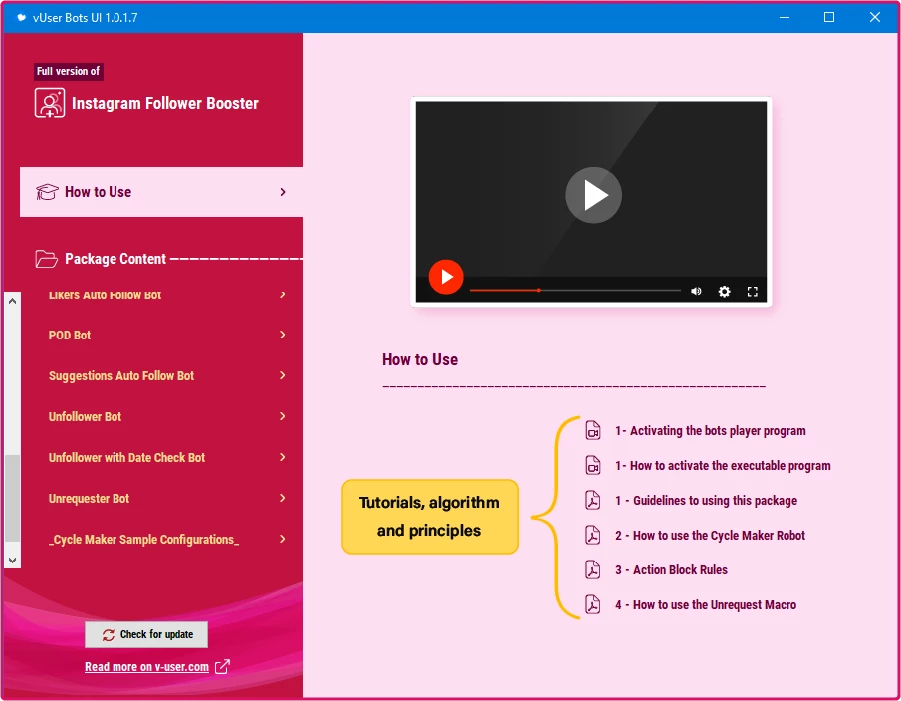Viewport: 901px width, 701px height.
Task: Open the How to Use menu item
Action: (161, 192)
